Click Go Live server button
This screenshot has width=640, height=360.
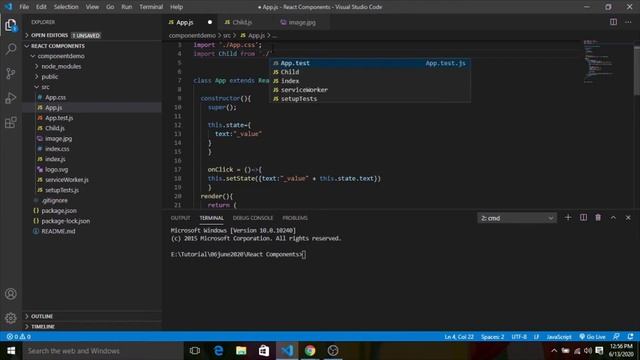tap(592, 337)
